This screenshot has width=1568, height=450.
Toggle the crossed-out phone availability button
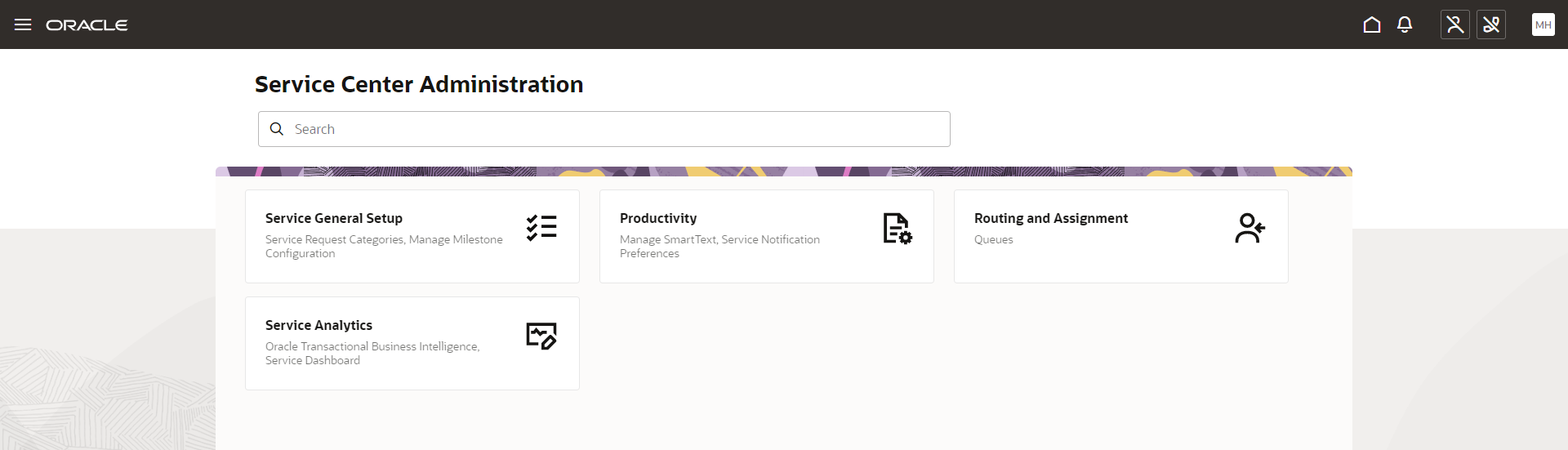pos(1491,25)
